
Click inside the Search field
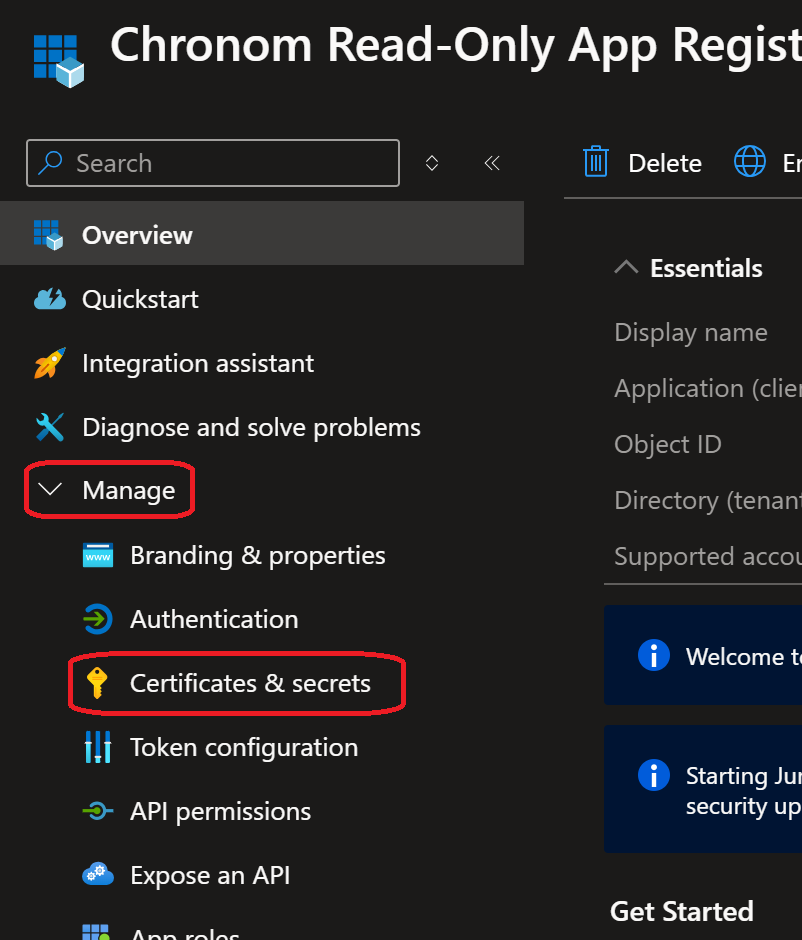[x=212, y=162]
